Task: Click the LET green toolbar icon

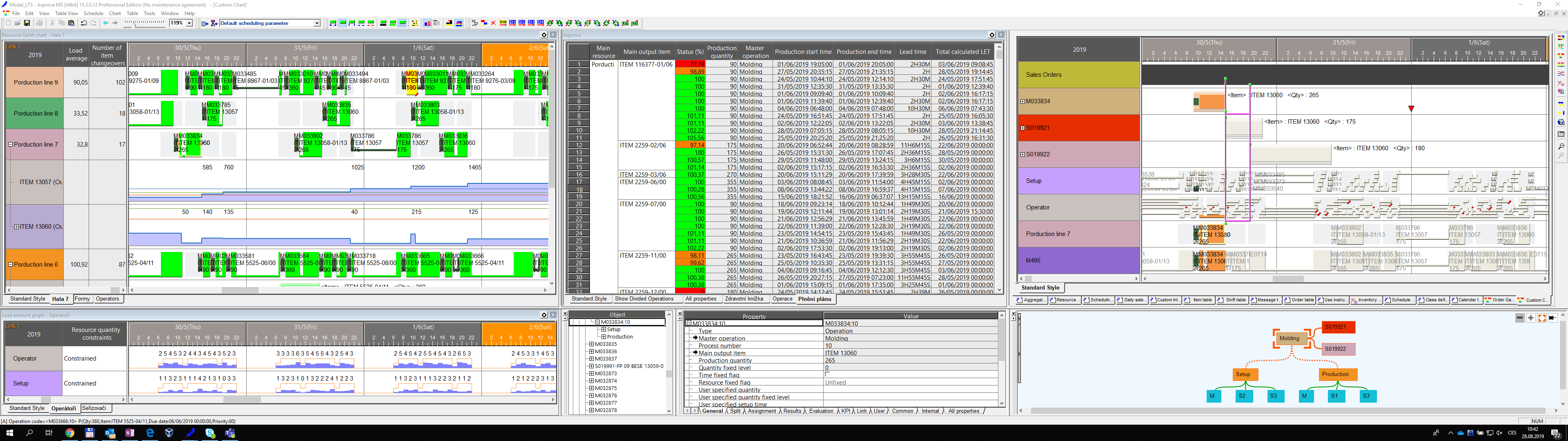Action: click(x=626, y=23)
